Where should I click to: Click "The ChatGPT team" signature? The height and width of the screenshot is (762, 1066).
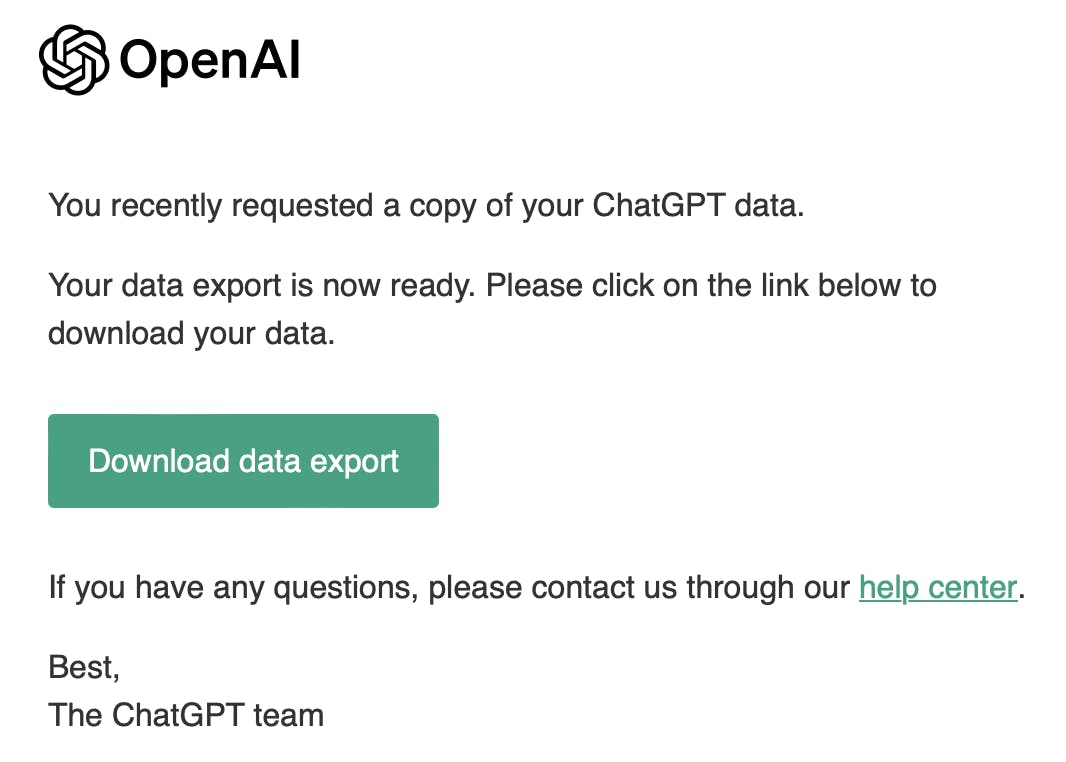[186, 715]
